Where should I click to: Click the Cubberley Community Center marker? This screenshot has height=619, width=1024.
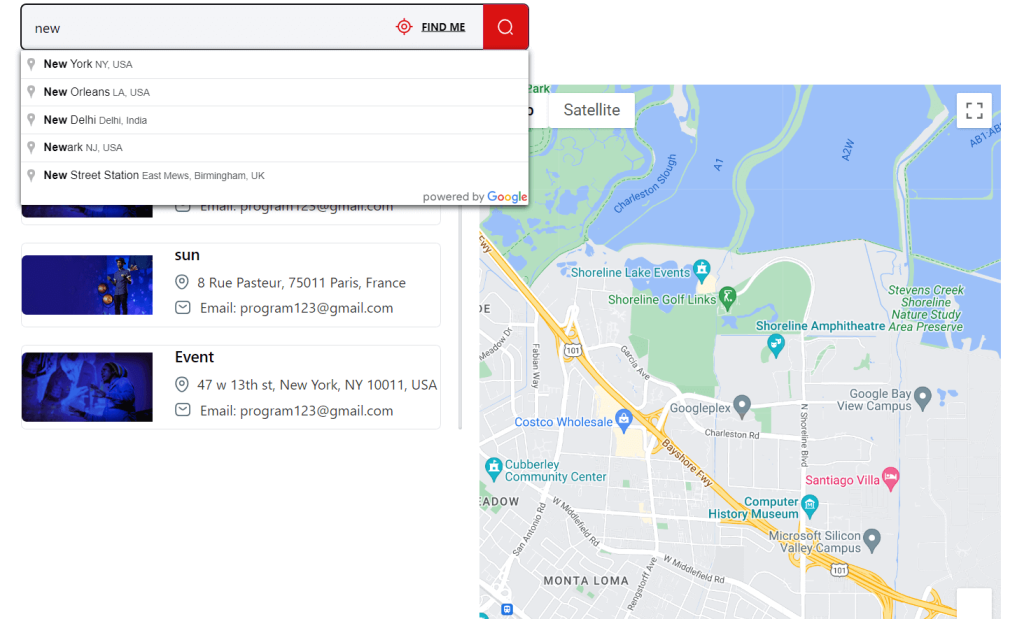[494, 468]
